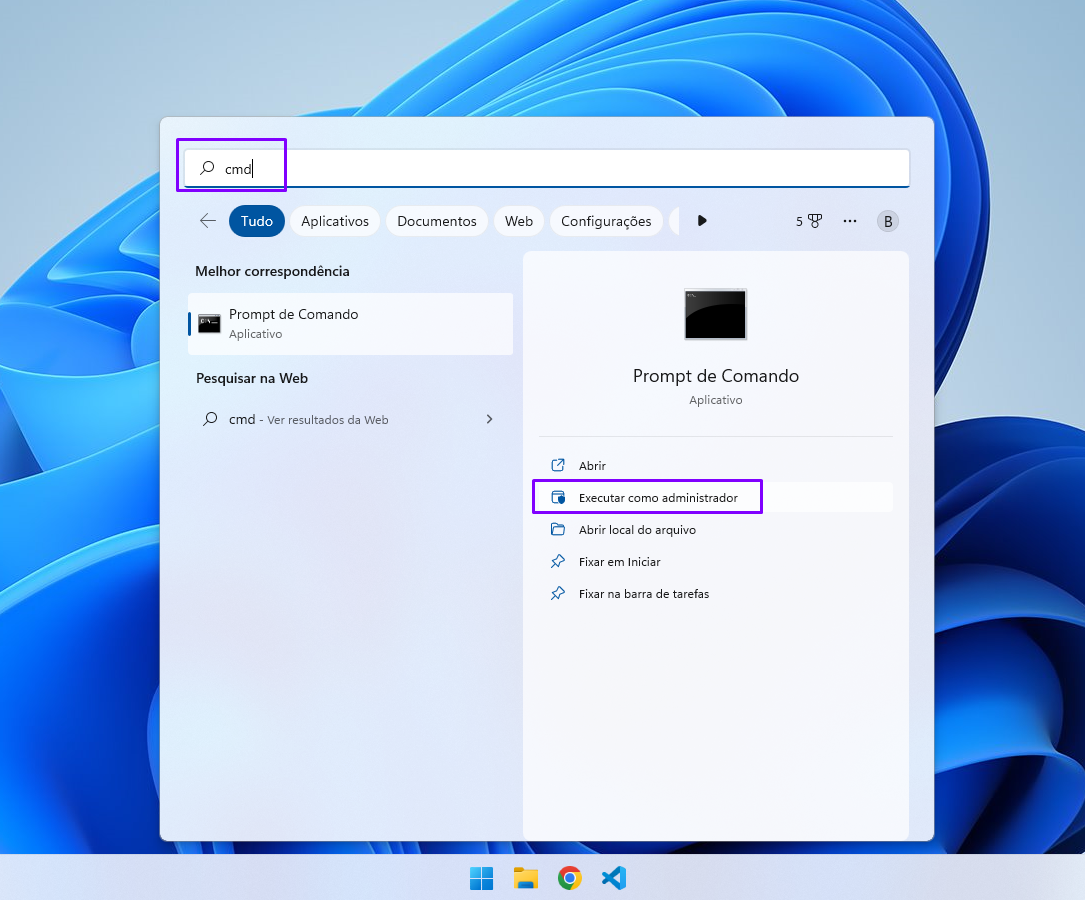Click Prompt de Comando title in preview pane
Image resolution: width=1085 pixels, height=900 pixels.
[x=715, y=376]
